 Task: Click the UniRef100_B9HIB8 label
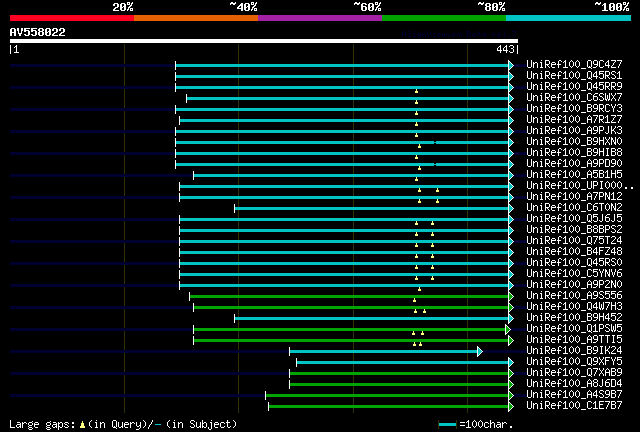574,153
